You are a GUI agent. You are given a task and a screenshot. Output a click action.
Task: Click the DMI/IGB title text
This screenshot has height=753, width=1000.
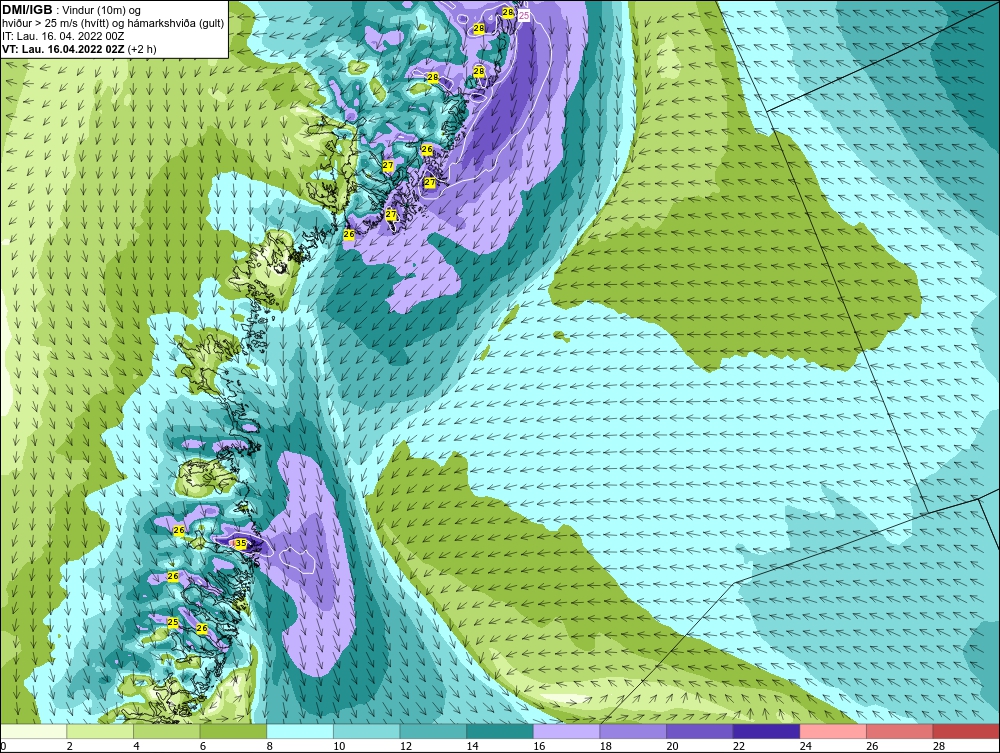click(x=27, y=10)
